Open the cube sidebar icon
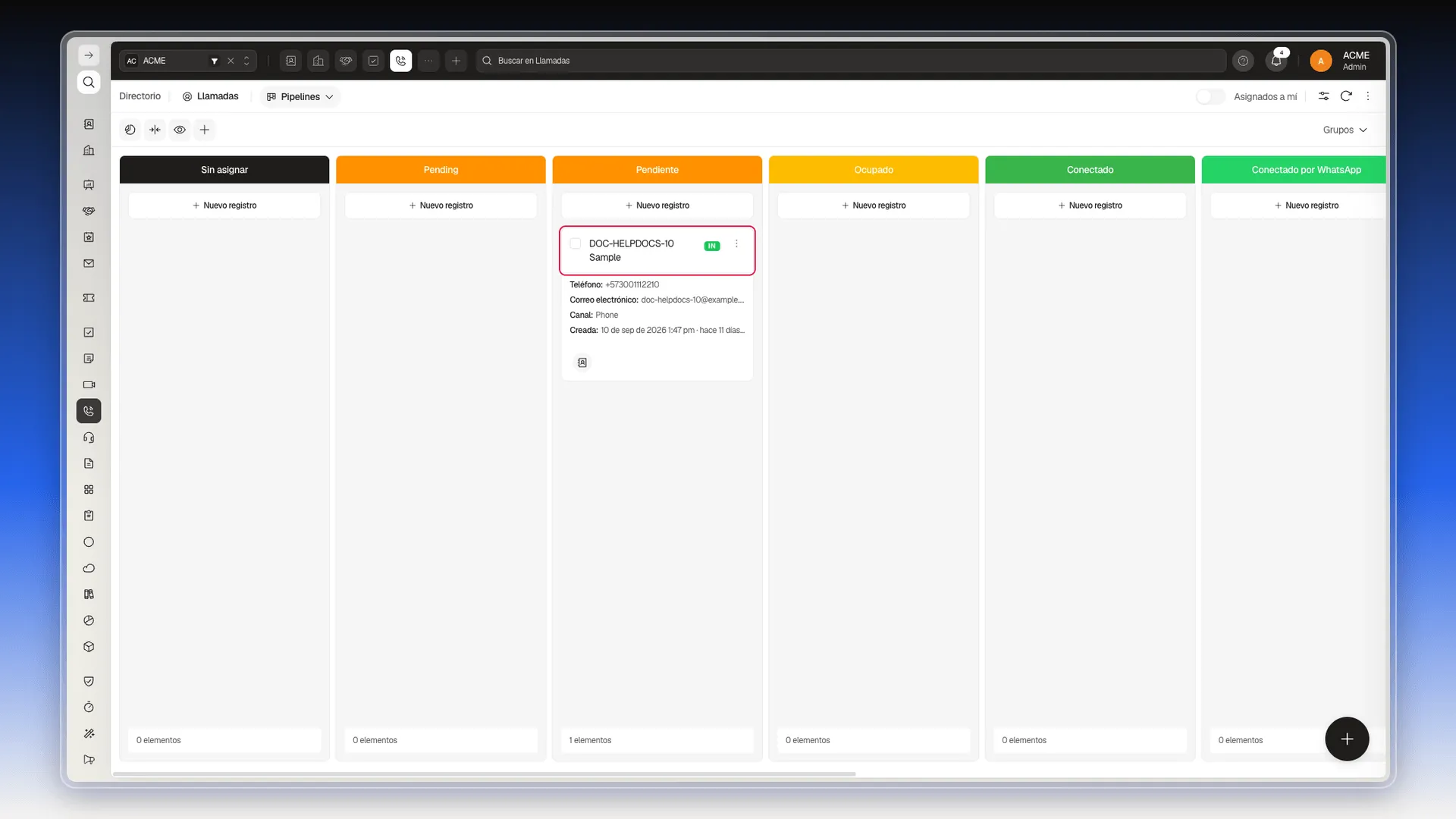1456x819 pixels. click(89, 647)
